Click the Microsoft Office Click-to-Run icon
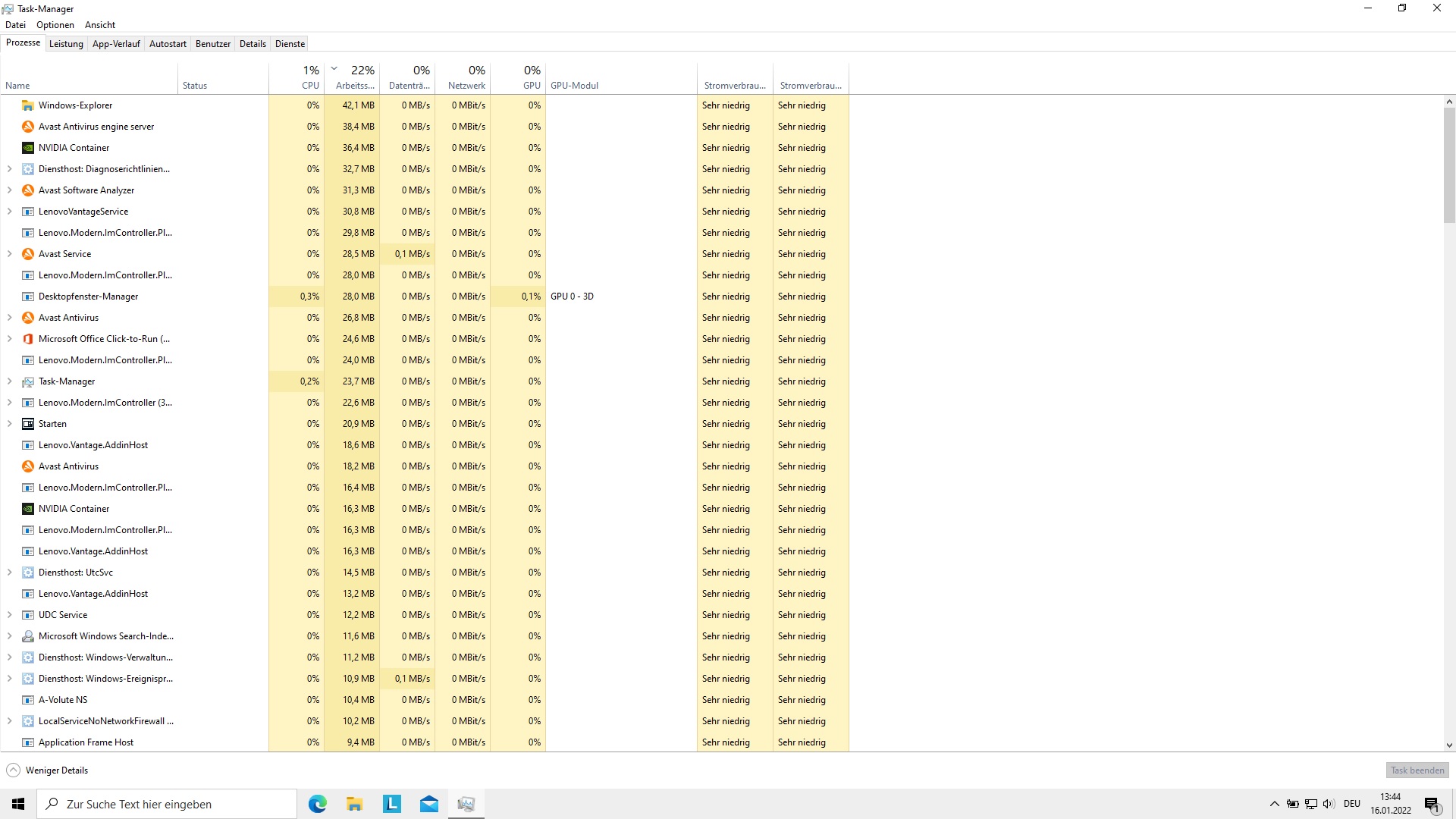 tap(28, 339)
